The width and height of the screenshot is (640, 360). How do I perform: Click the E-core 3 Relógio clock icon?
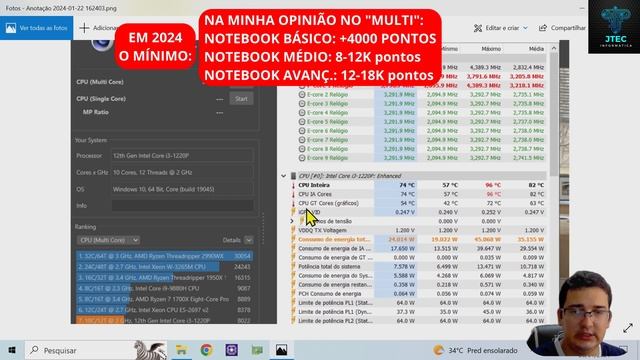(x=302, y=103)
